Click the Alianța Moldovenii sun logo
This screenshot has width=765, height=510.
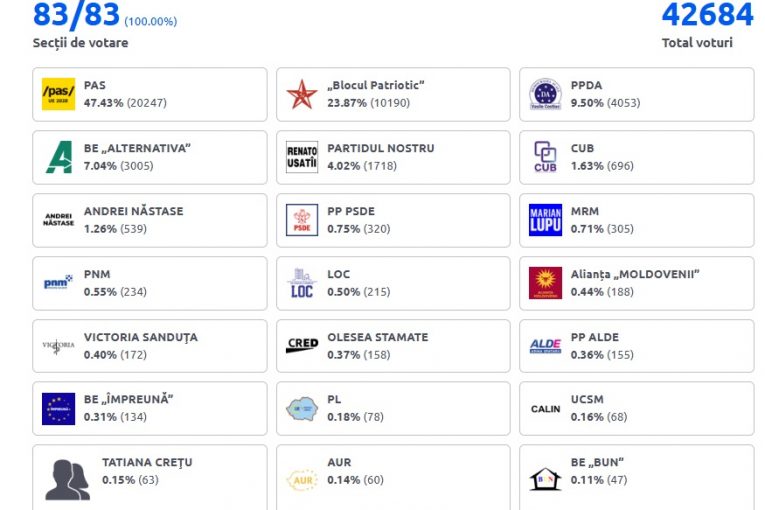point(545,283)
